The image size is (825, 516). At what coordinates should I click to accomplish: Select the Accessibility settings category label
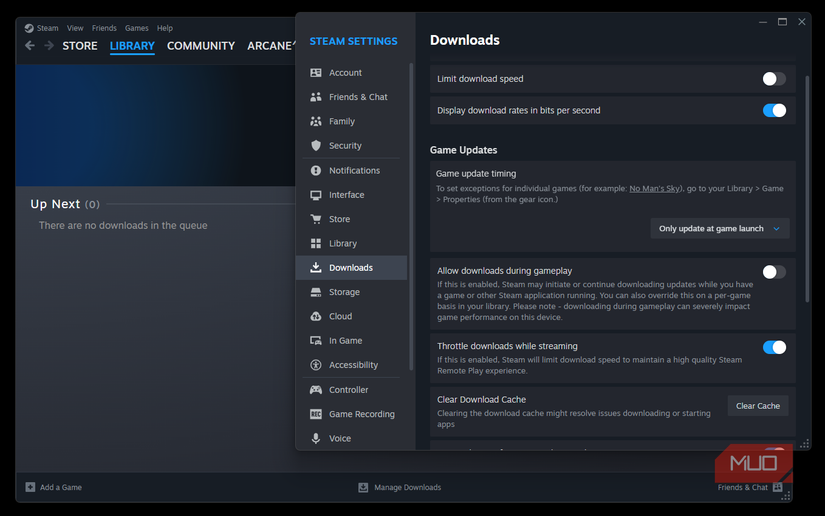[x=353, y=365]
